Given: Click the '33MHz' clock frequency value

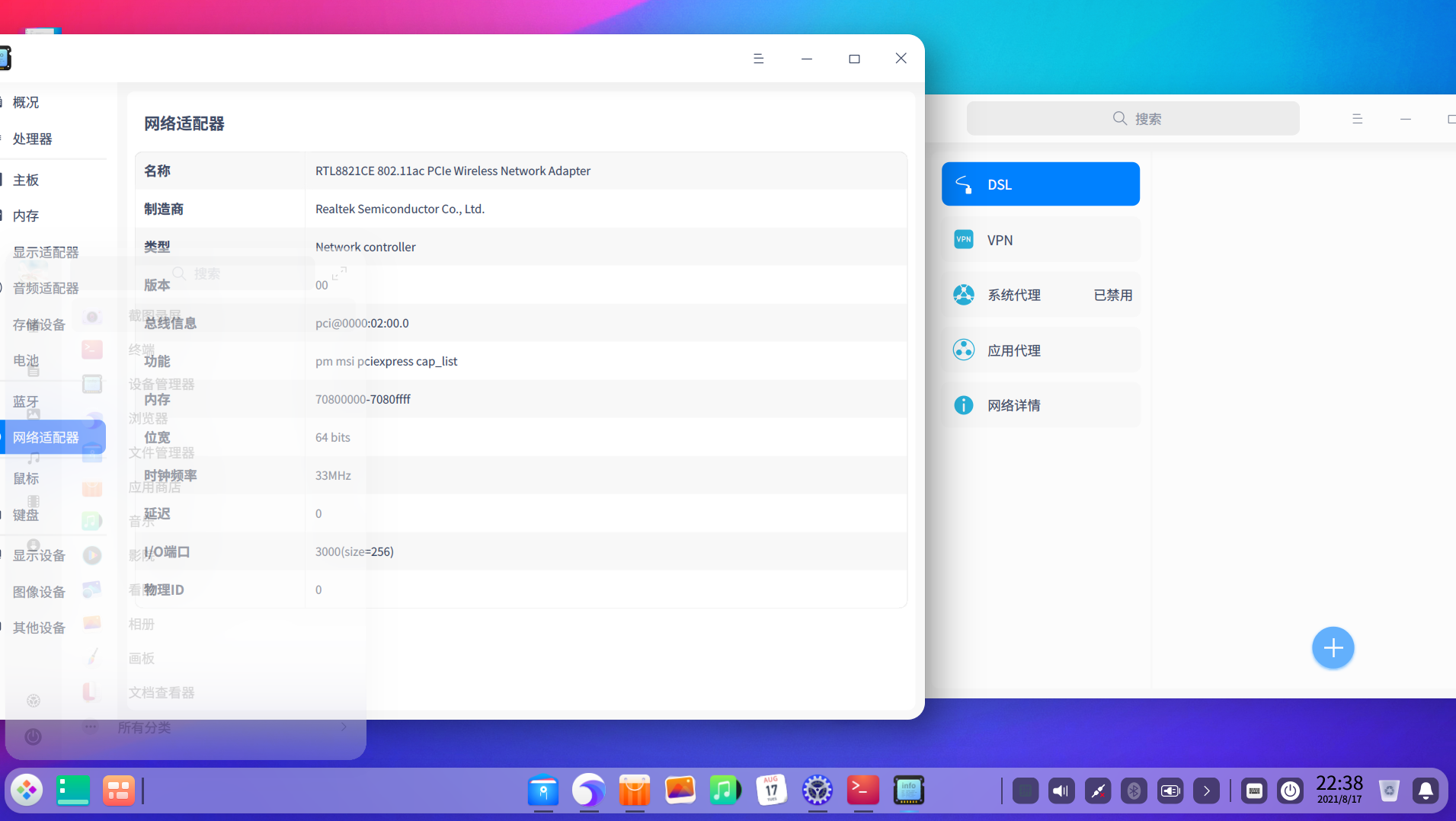Looking at the screenshot, I should [333, 475].
